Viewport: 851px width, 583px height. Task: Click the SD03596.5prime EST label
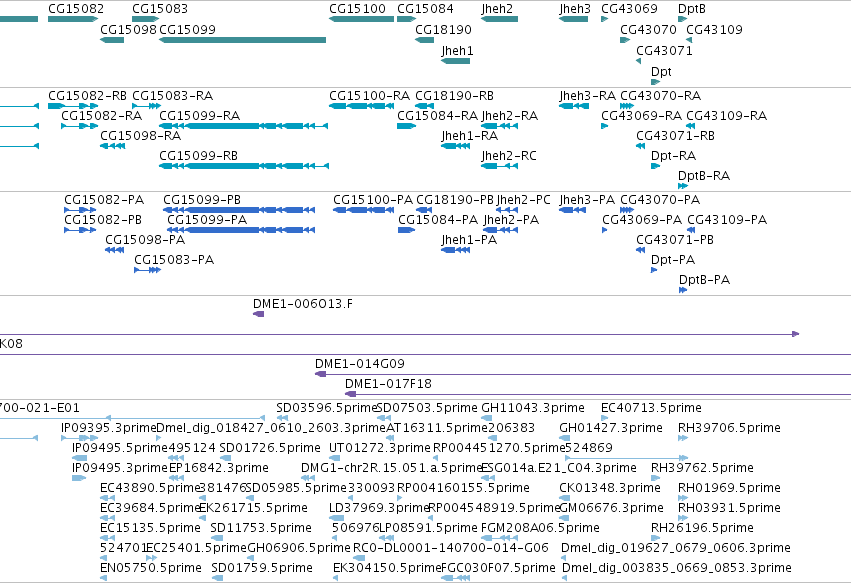tap(326, 408)
